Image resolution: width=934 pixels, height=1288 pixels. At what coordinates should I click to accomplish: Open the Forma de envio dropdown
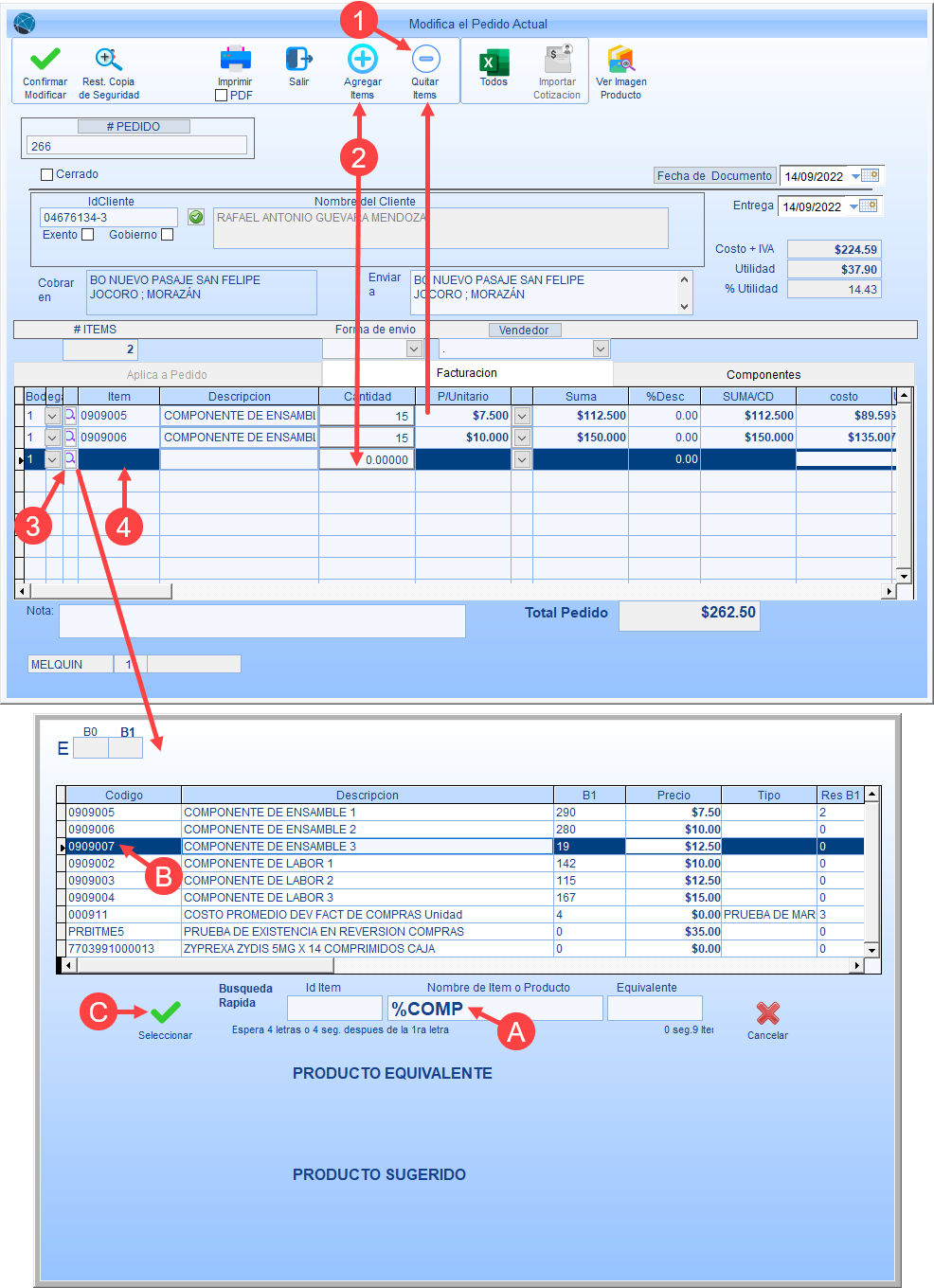[x=414, y=349]
